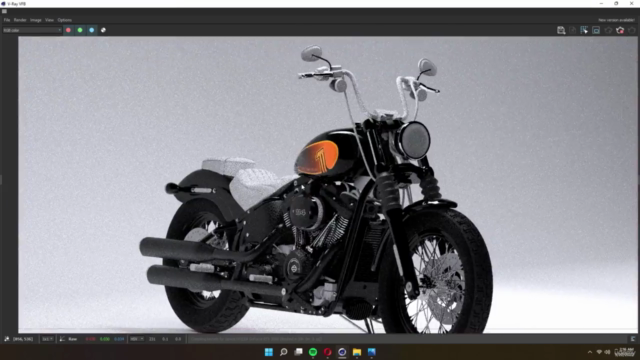Open the HSV color mode dropdown
Screen dimensions: 640x360
137,339
